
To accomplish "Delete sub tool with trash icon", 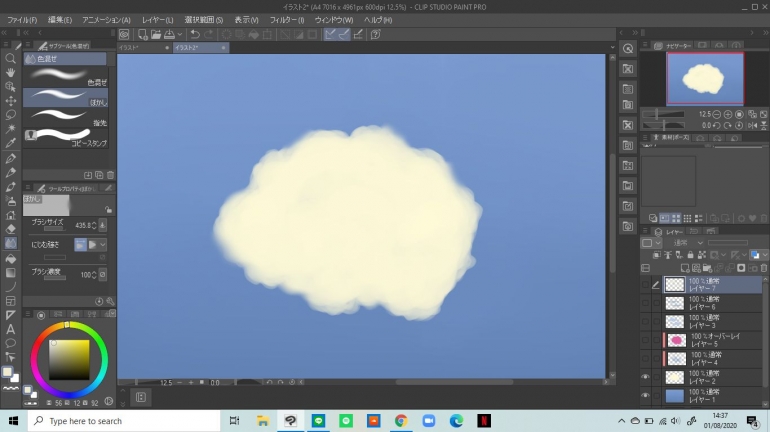I will (110, 175).
